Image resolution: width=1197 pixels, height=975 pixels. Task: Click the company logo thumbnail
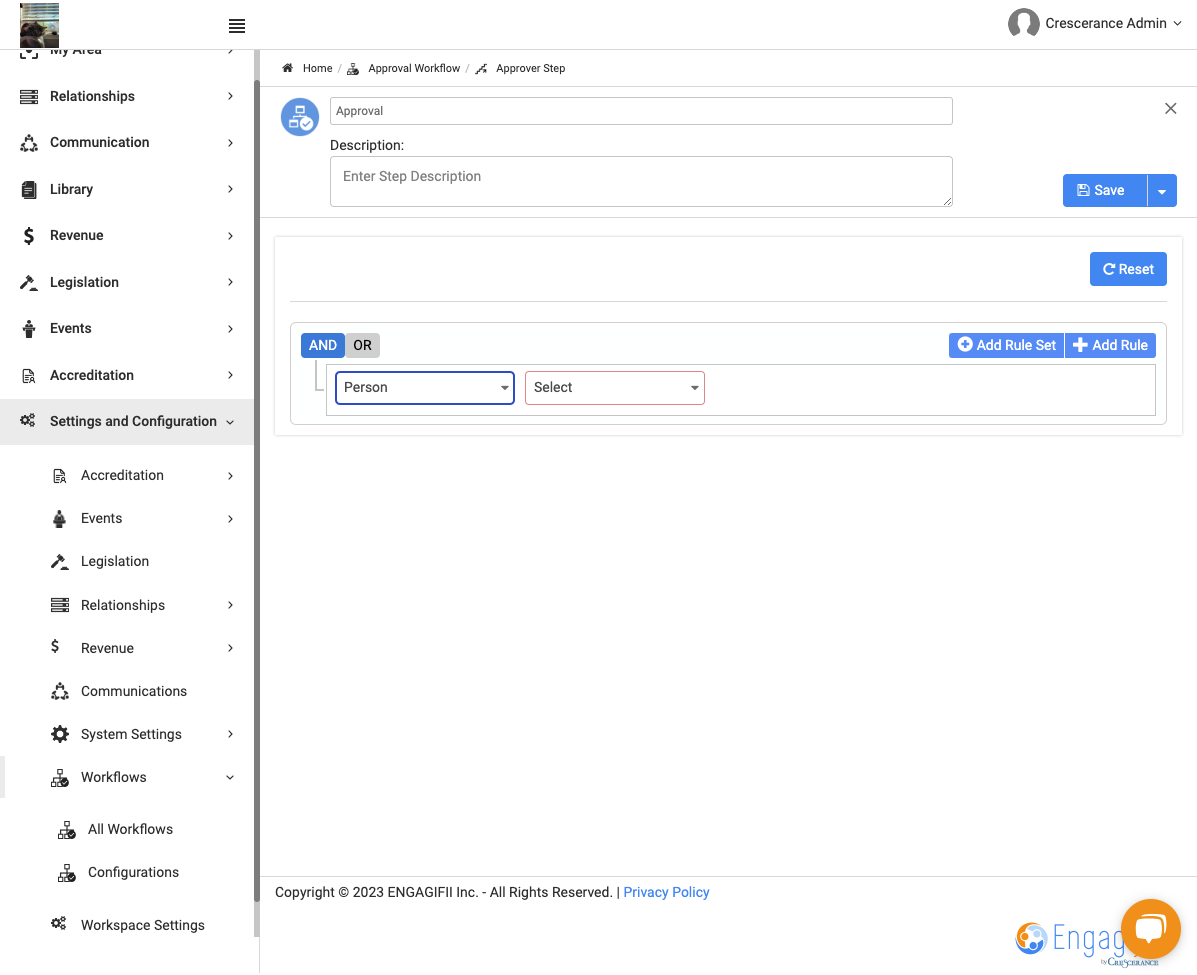40,25
